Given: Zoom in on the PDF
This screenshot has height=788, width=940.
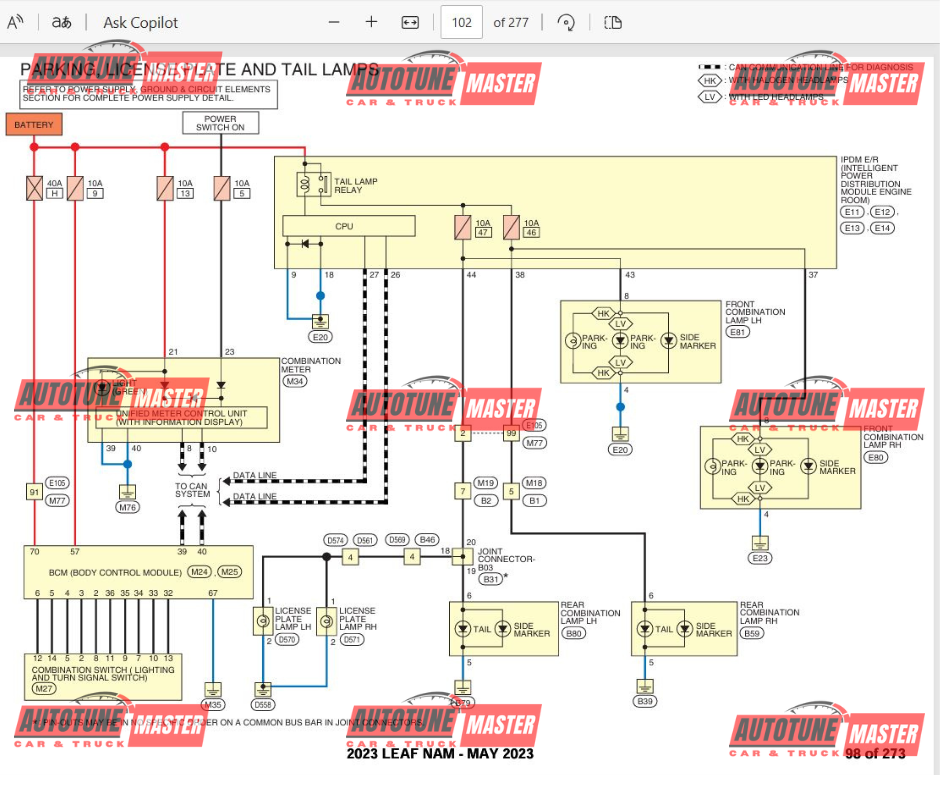Looking at the screenshot, I should click(371, 21).
